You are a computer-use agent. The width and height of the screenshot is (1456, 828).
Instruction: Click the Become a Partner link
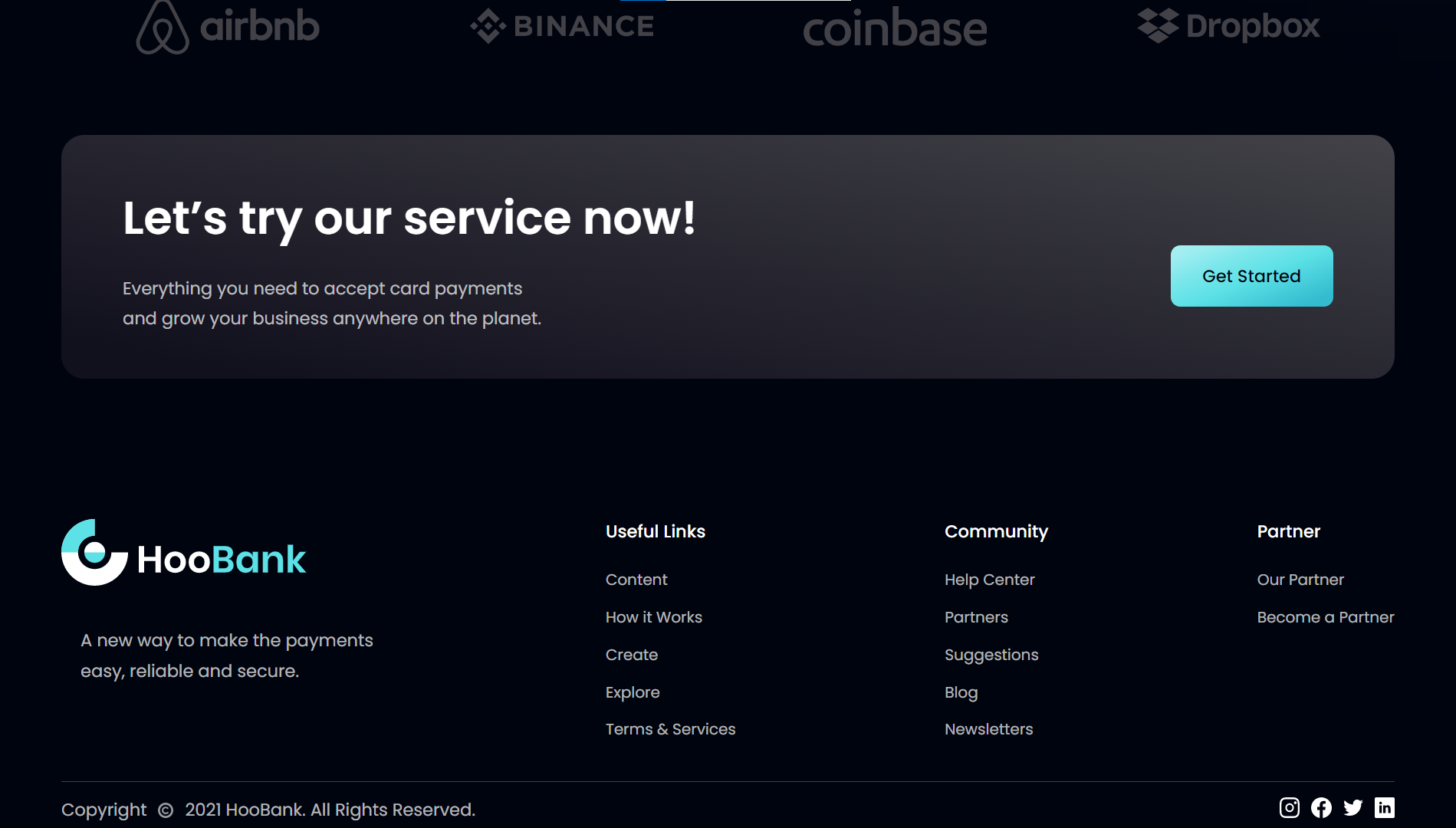pos(1325,617)
